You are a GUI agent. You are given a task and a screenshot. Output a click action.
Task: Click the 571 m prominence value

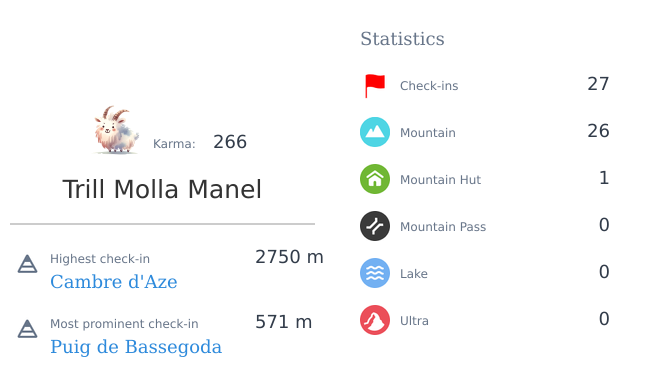tap(284, 322)
